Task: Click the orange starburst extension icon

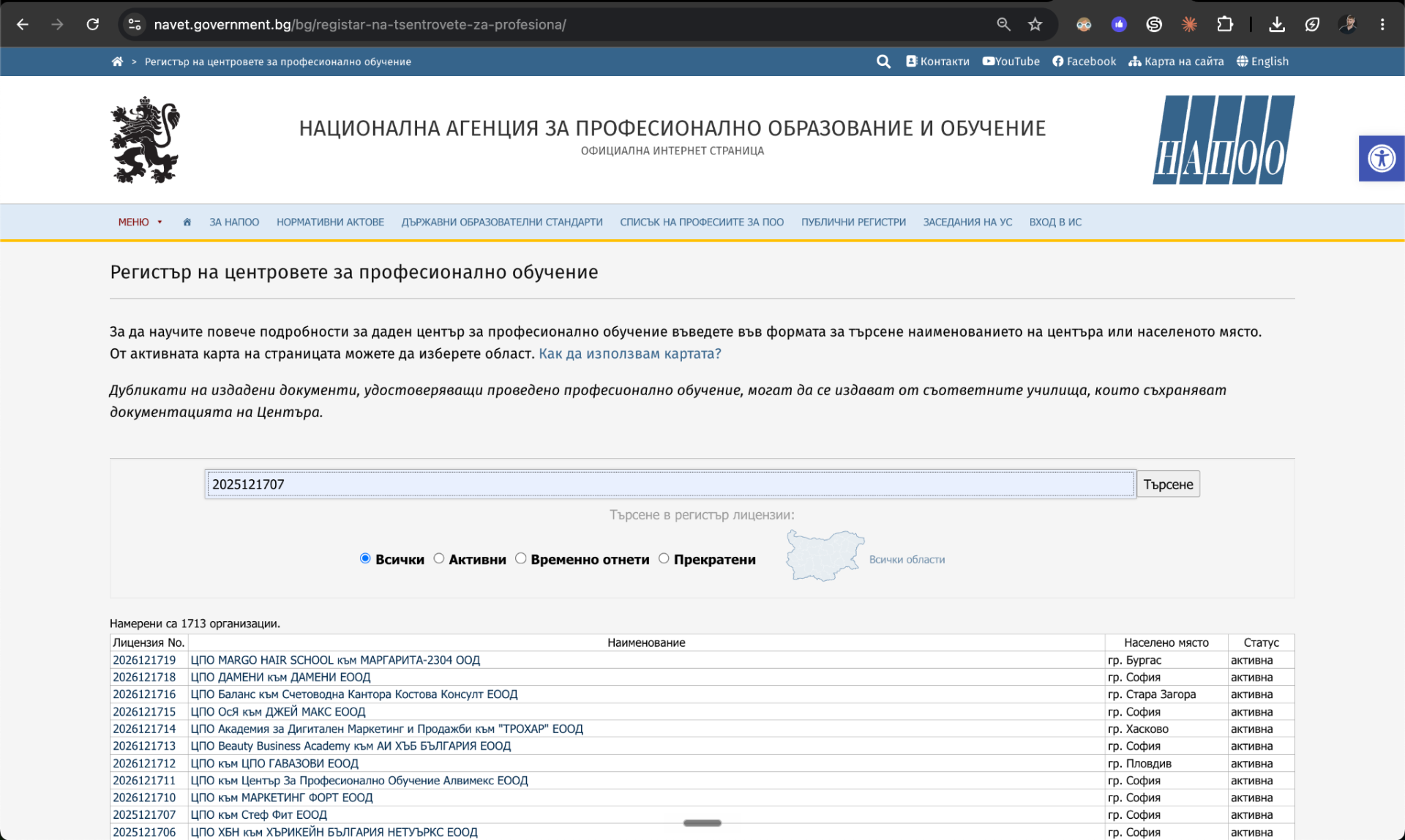Action: tap(1190, 24)
